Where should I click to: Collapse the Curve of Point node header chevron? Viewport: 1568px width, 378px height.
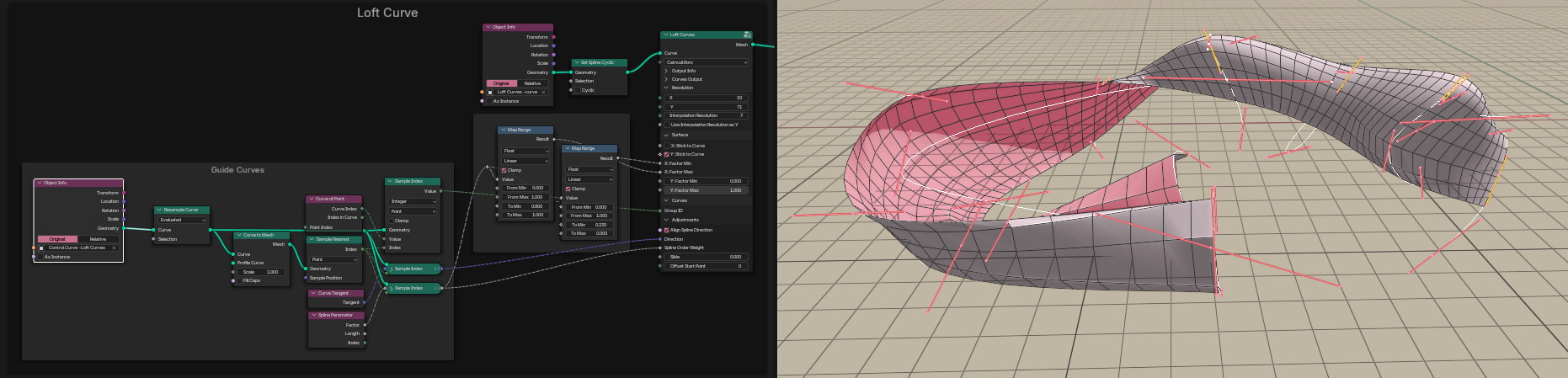coord(311,199)
